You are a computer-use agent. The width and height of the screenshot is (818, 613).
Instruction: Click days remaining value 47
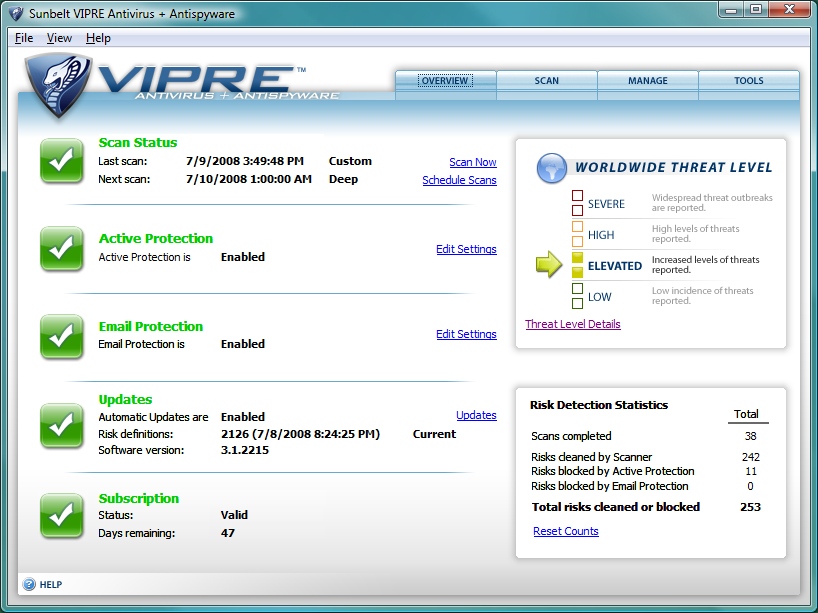click(x=228, y=533)
